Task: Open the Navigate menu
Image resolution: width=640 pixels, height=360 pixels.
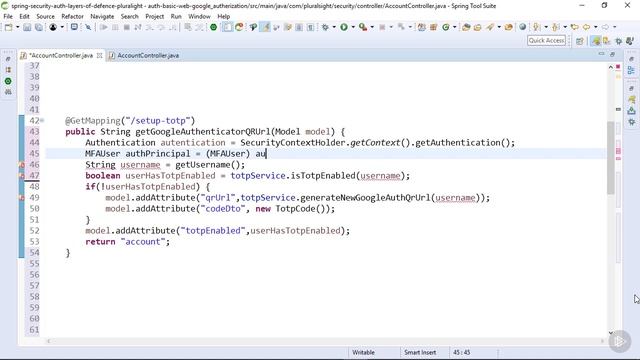Action: point(102,16)
